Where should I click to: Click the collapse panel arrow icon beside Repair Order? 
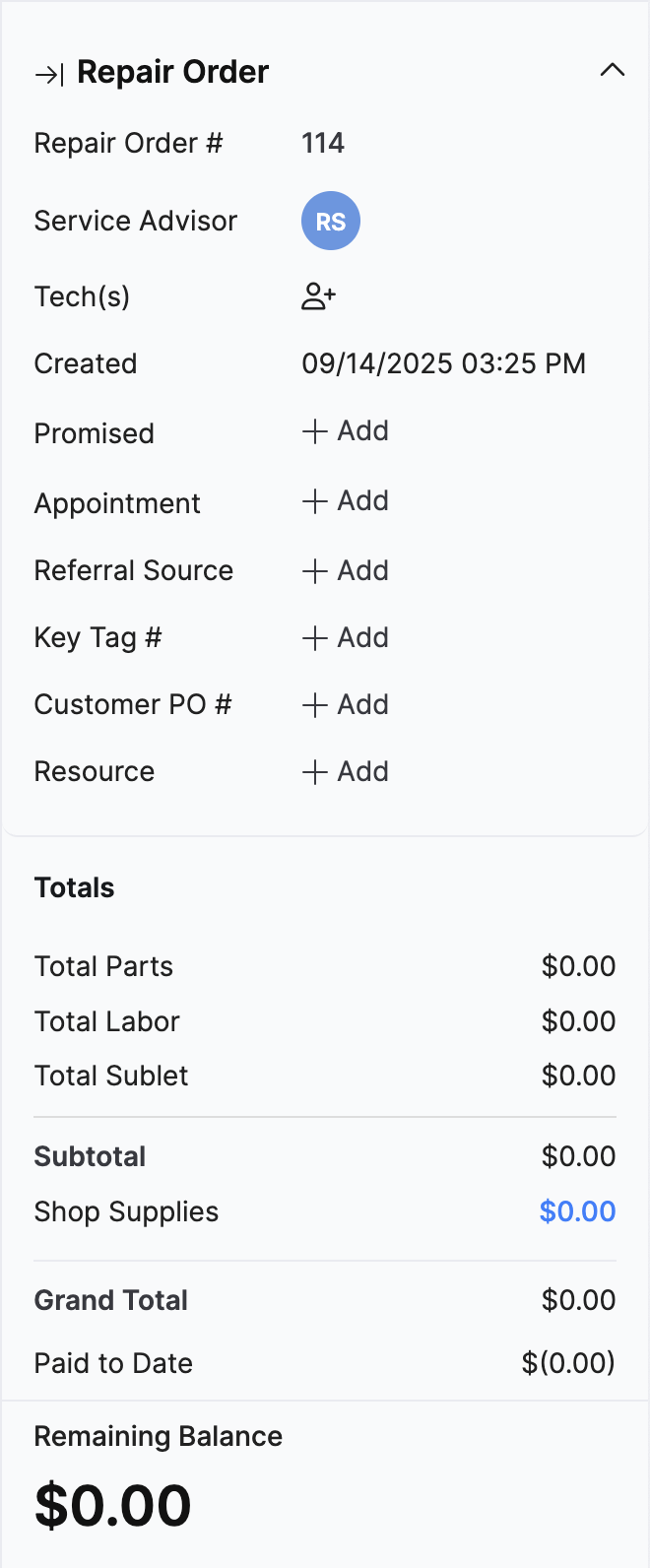point(49,74)
